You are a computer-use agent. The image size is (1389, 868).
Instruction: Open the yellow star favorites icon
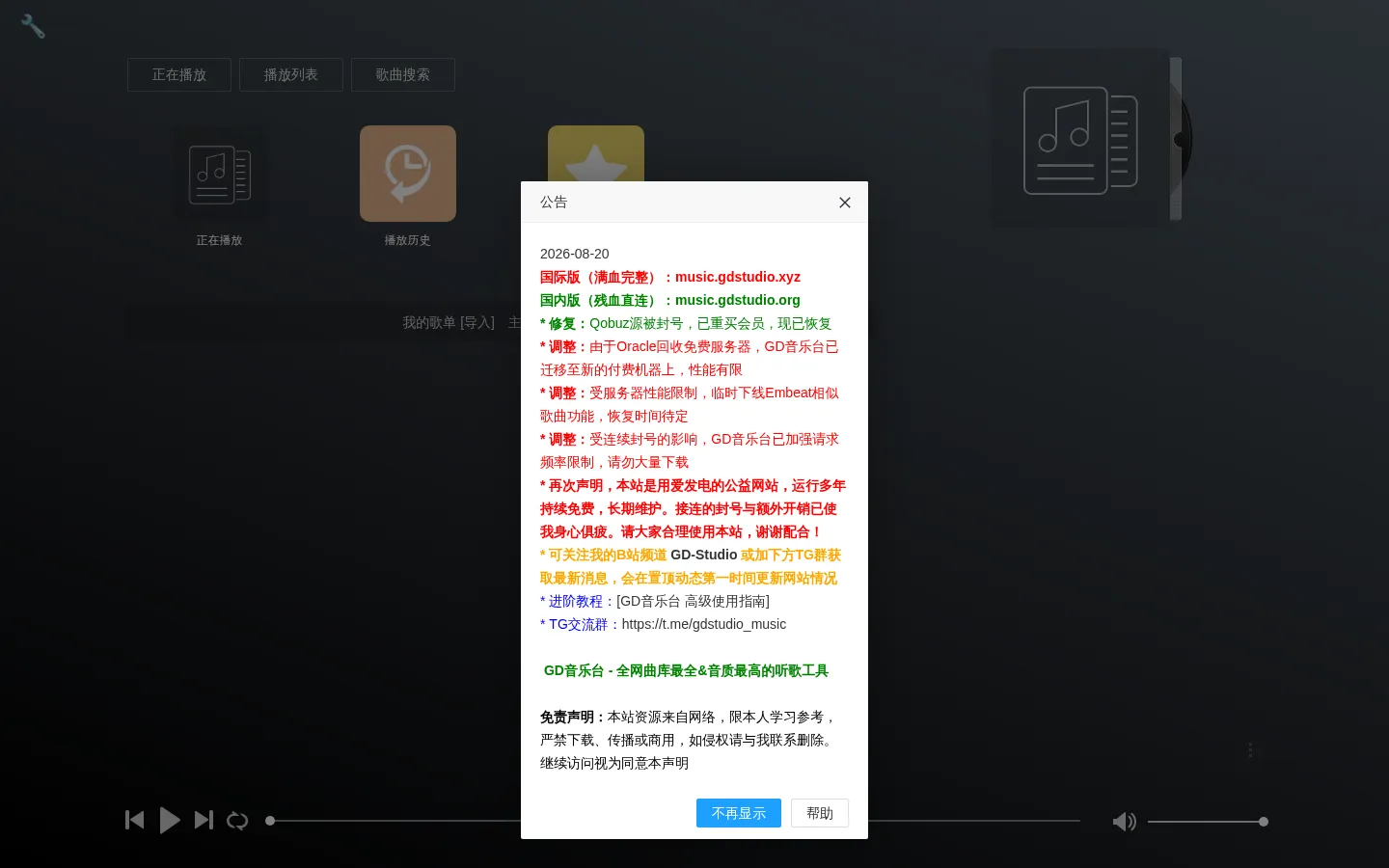point(596,153)
